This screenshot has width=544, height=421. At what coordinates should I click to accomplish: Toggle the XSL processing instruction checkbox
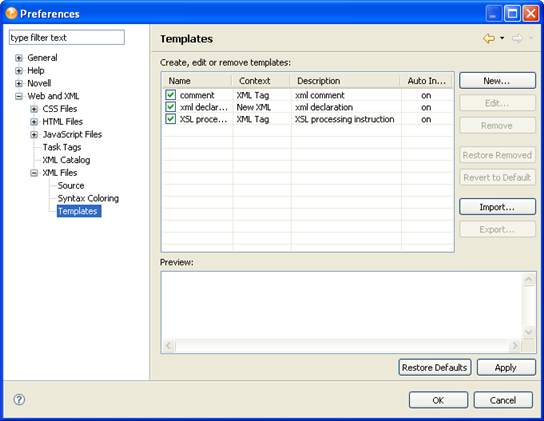point(170,119)
